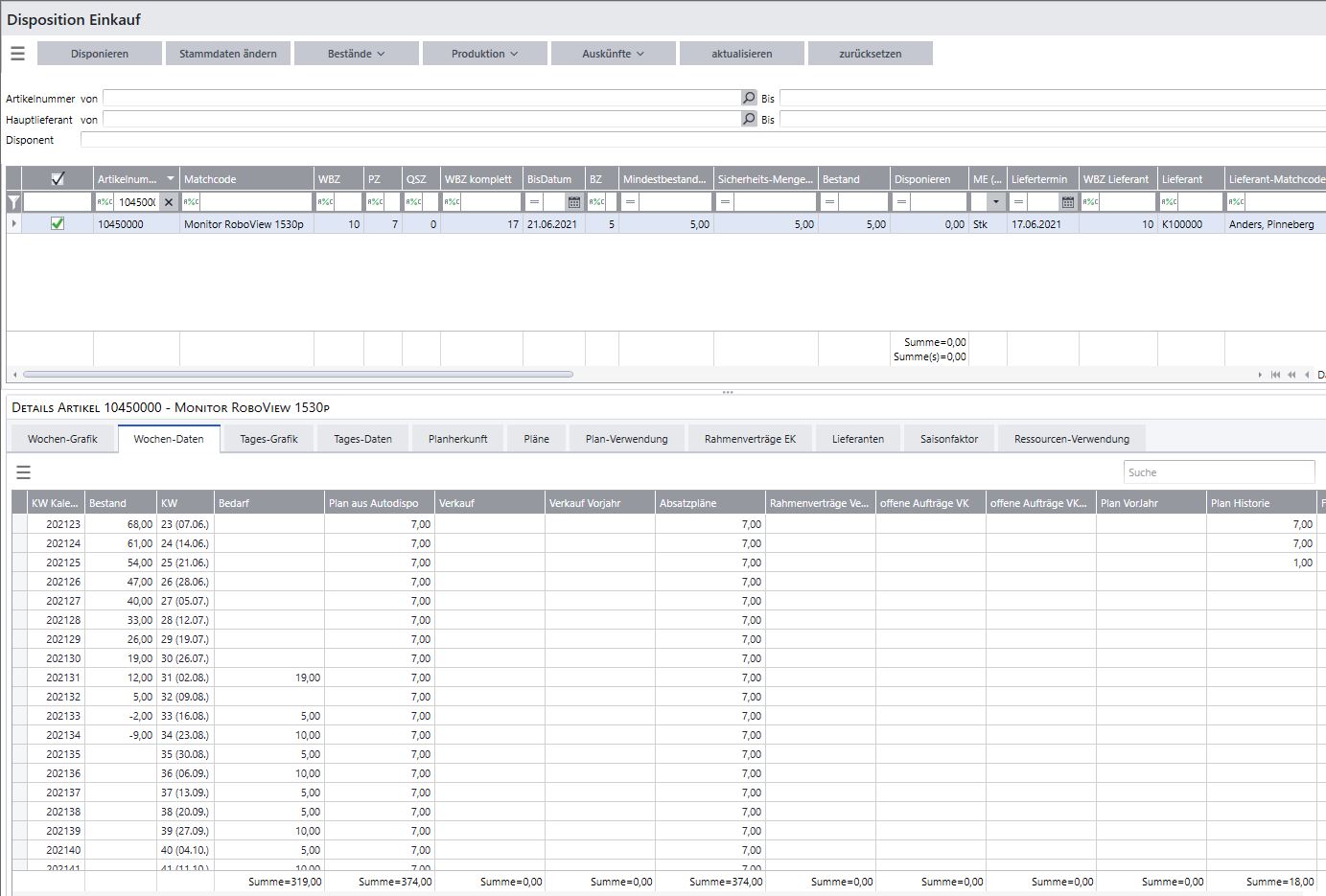Click the Artikelnummer von search magnifier
Viewport: 1326px width, 896px height.
pos(749,98)
